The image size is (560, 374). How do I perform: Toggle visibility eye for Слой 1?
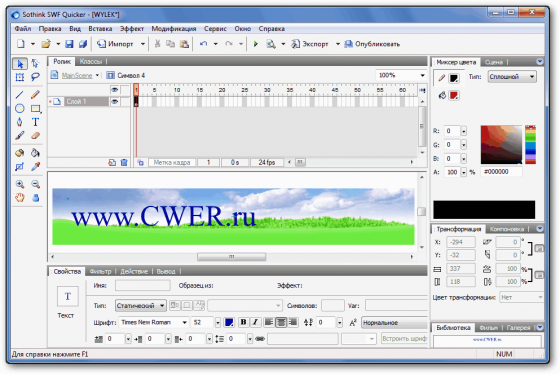[115, 102]
